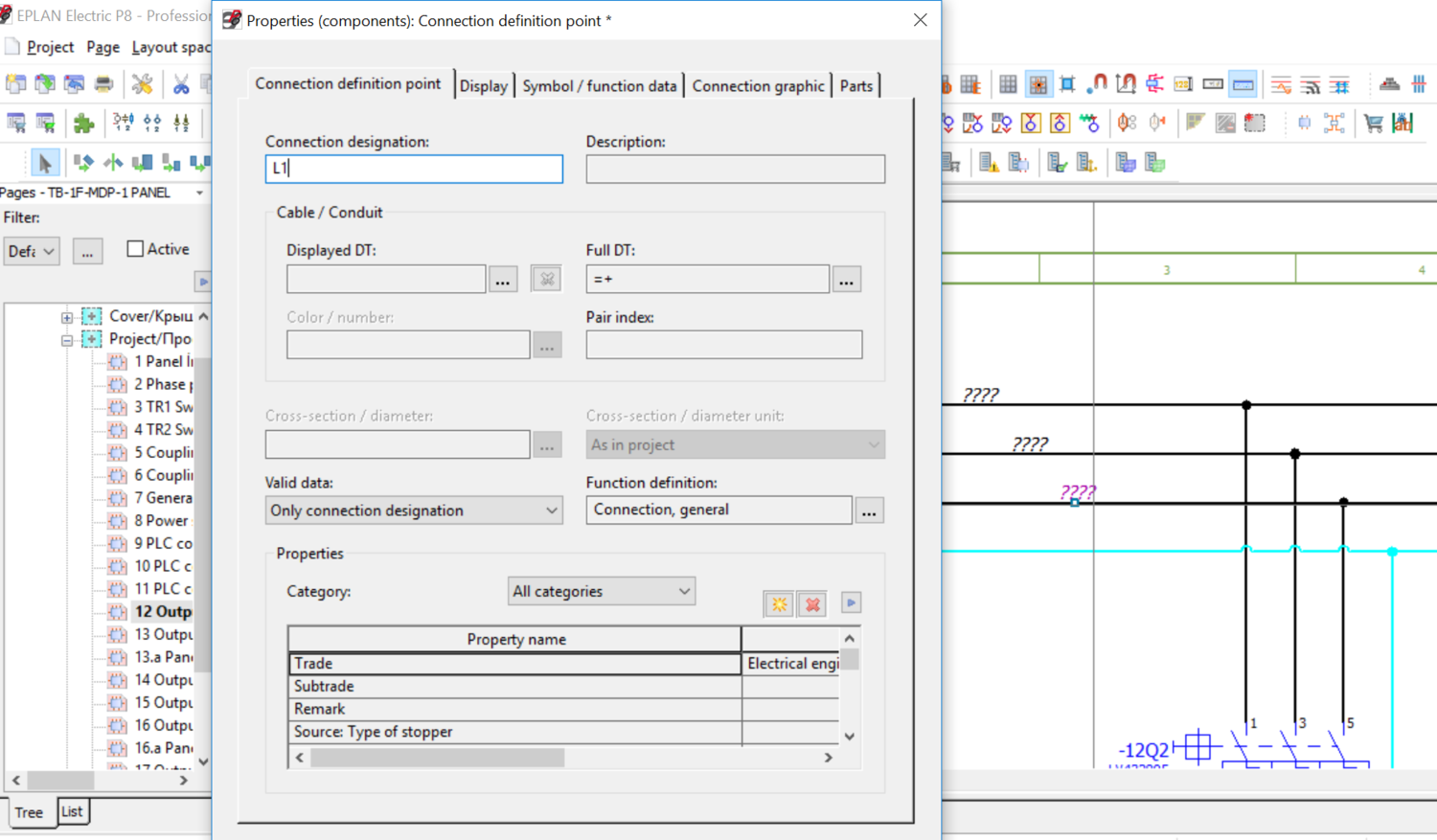Click the 123 numbering icon
1437x840 pixels.
pyautogui.click(x=1183, y=85)
